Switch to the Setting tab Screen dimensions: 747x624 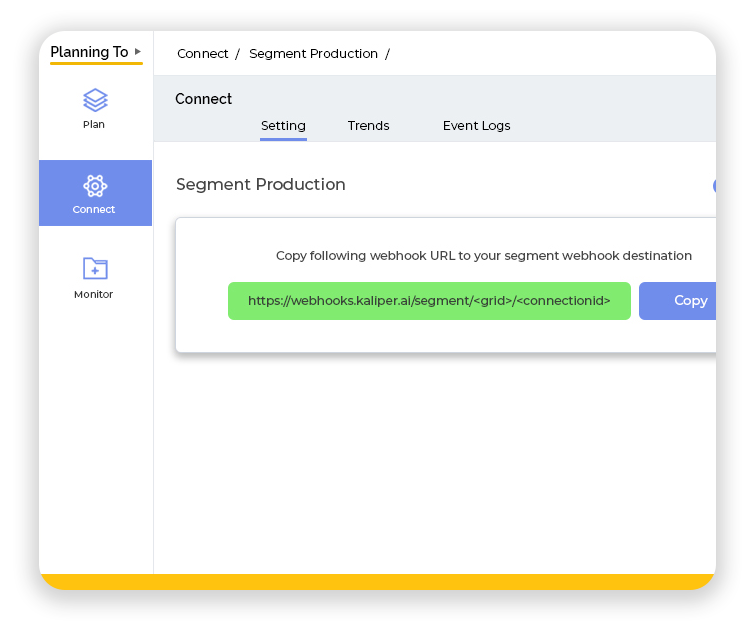point(283,126)
